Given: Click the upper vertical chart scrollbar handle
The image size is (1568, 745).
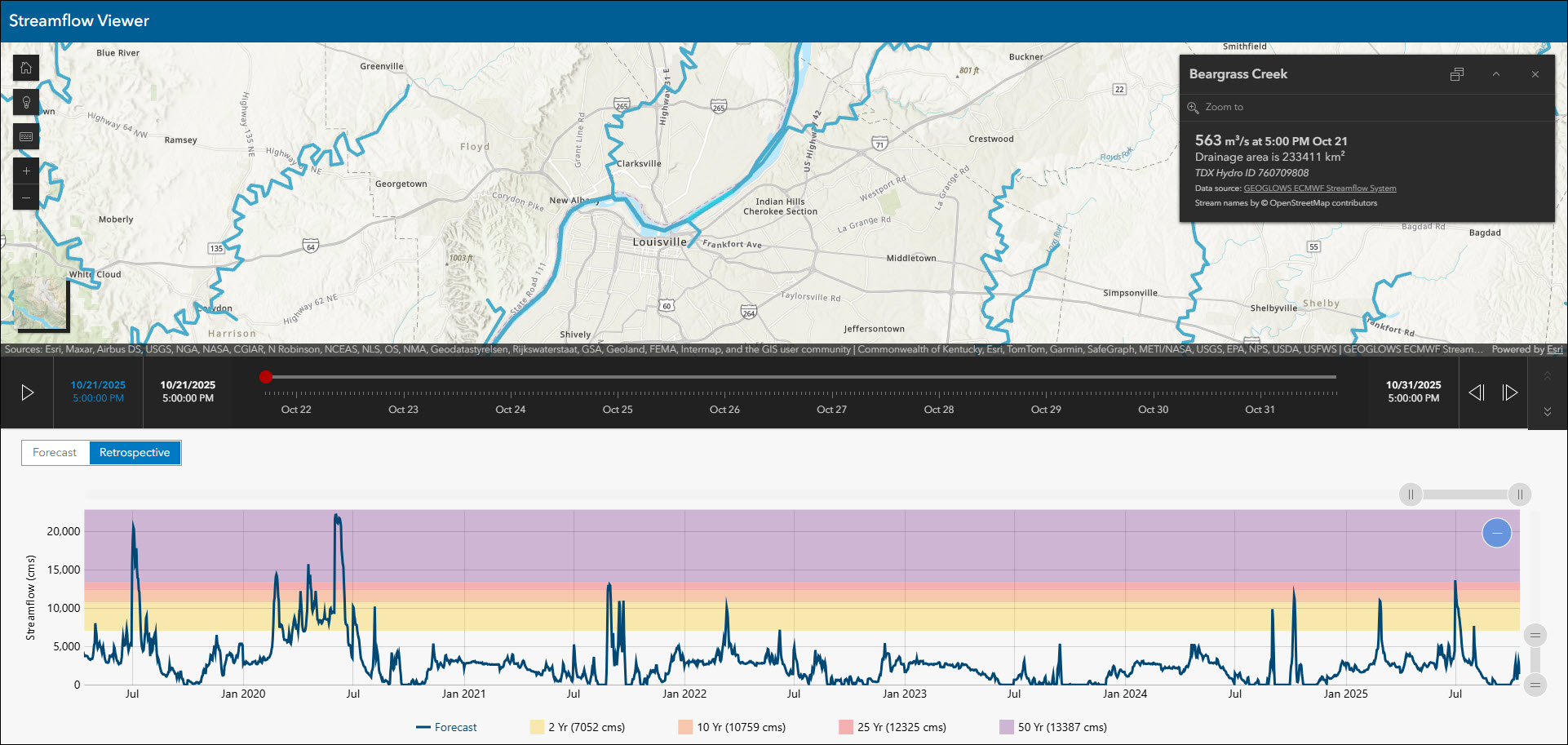Looking at the screenshot, I should (1535, 635).
